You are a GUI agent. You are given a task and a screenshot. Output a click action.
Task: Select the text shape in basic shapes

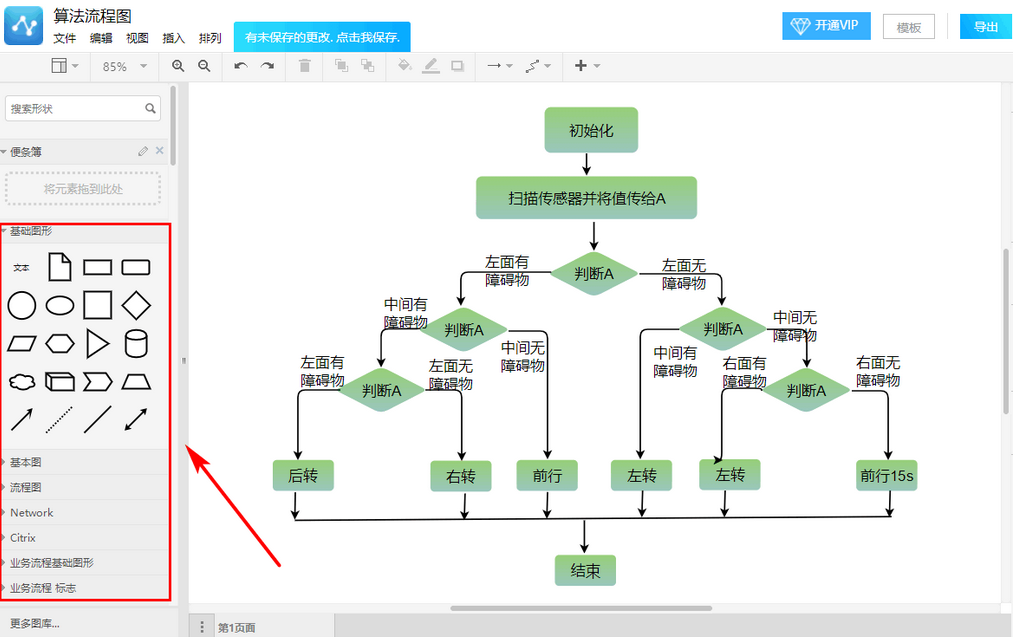[21, 267]
